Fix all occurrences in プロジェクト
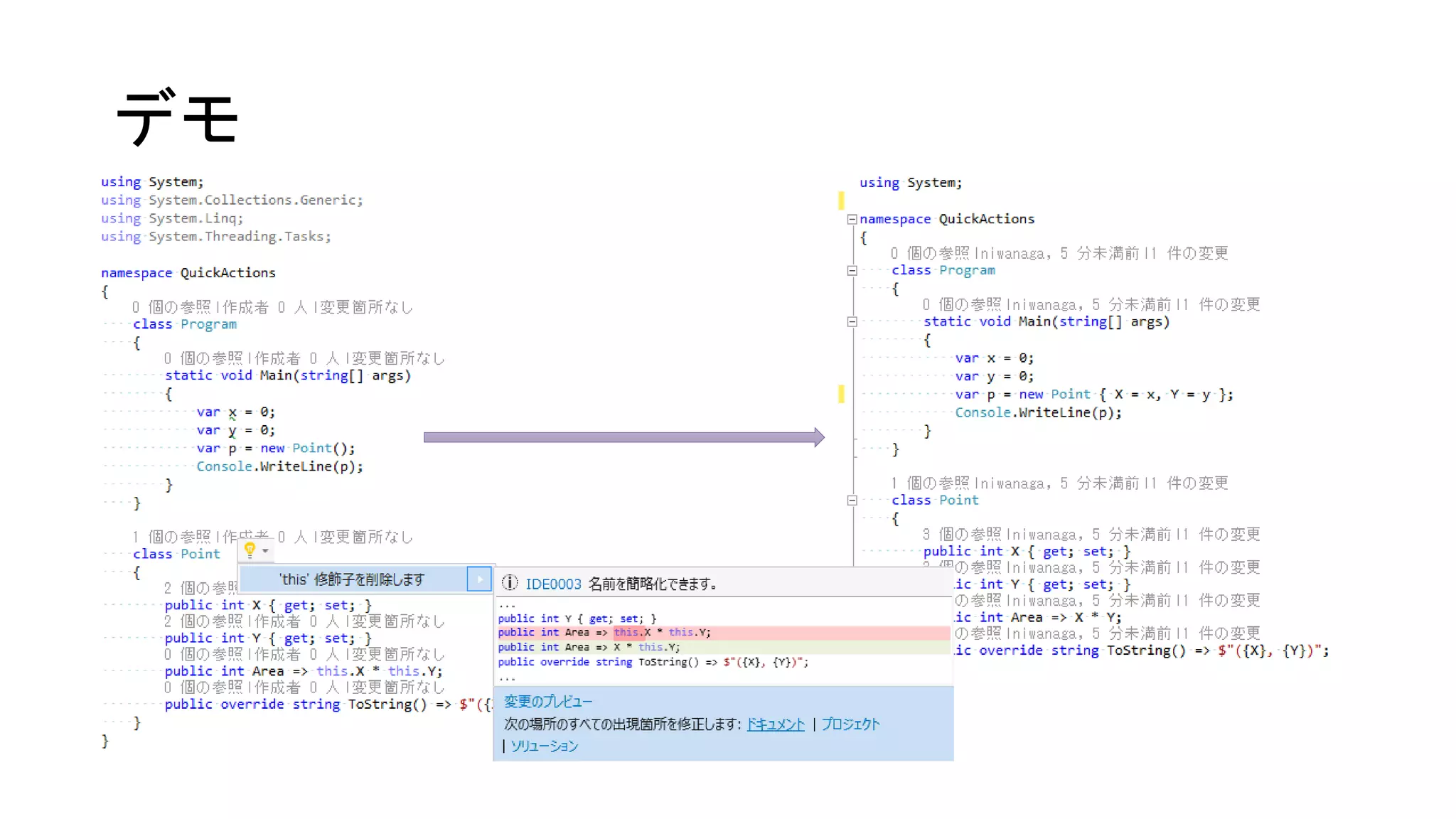Screen dimensions: 1456x819 850,724
